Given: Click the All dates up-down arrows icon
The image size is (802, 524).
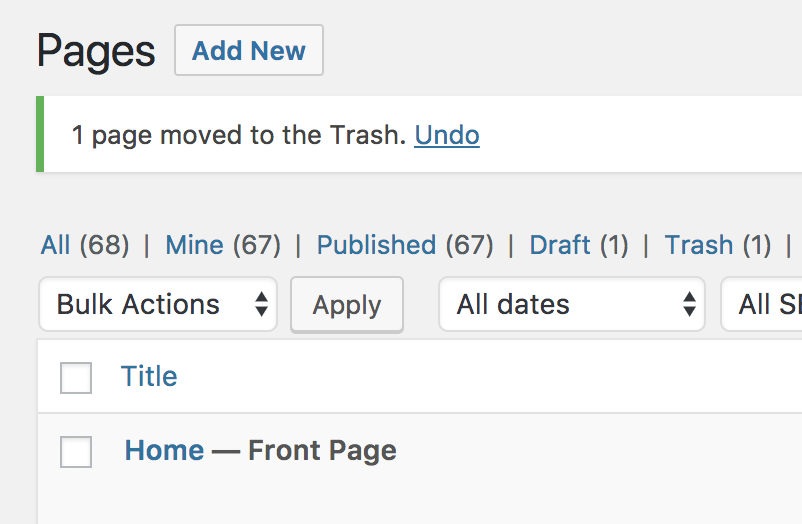Looking at the screenshot, I should [x=689, y=305].
